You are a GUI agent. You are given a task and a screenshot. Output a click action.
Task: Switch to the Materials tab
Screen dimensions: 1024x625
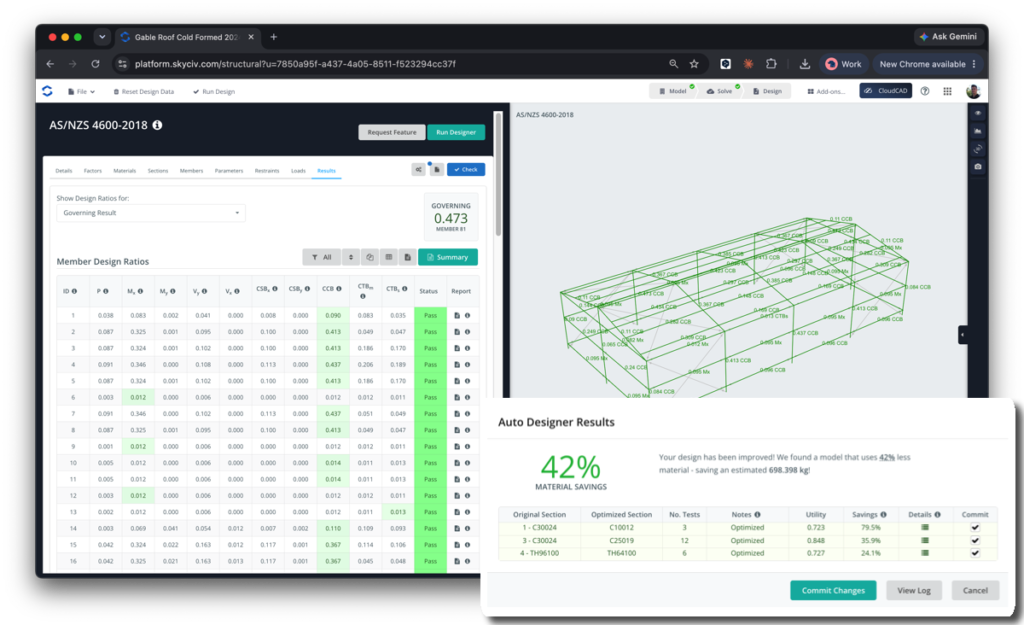125,170
